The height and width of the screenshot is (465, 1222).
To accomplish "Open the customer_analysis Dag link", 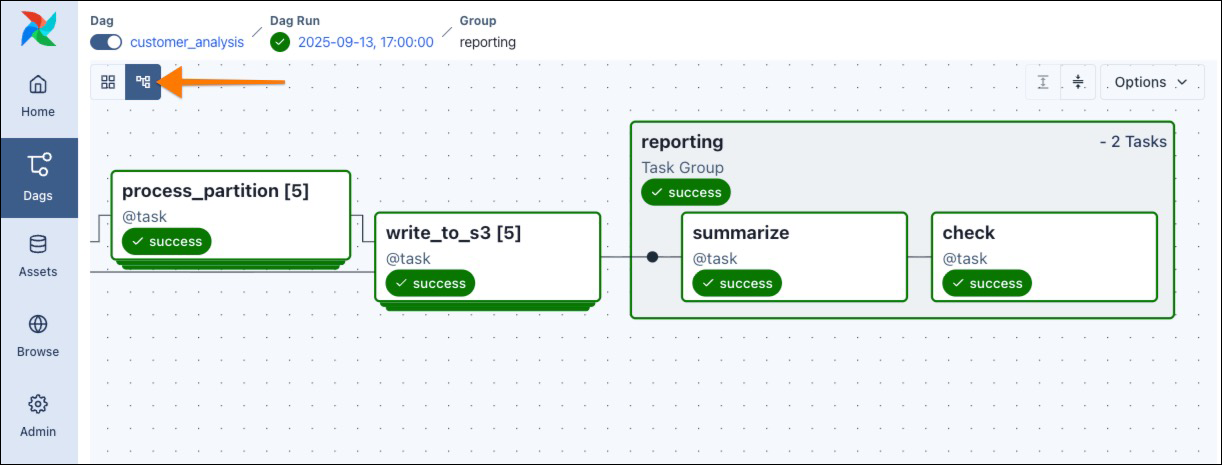I will coord(187,42).
